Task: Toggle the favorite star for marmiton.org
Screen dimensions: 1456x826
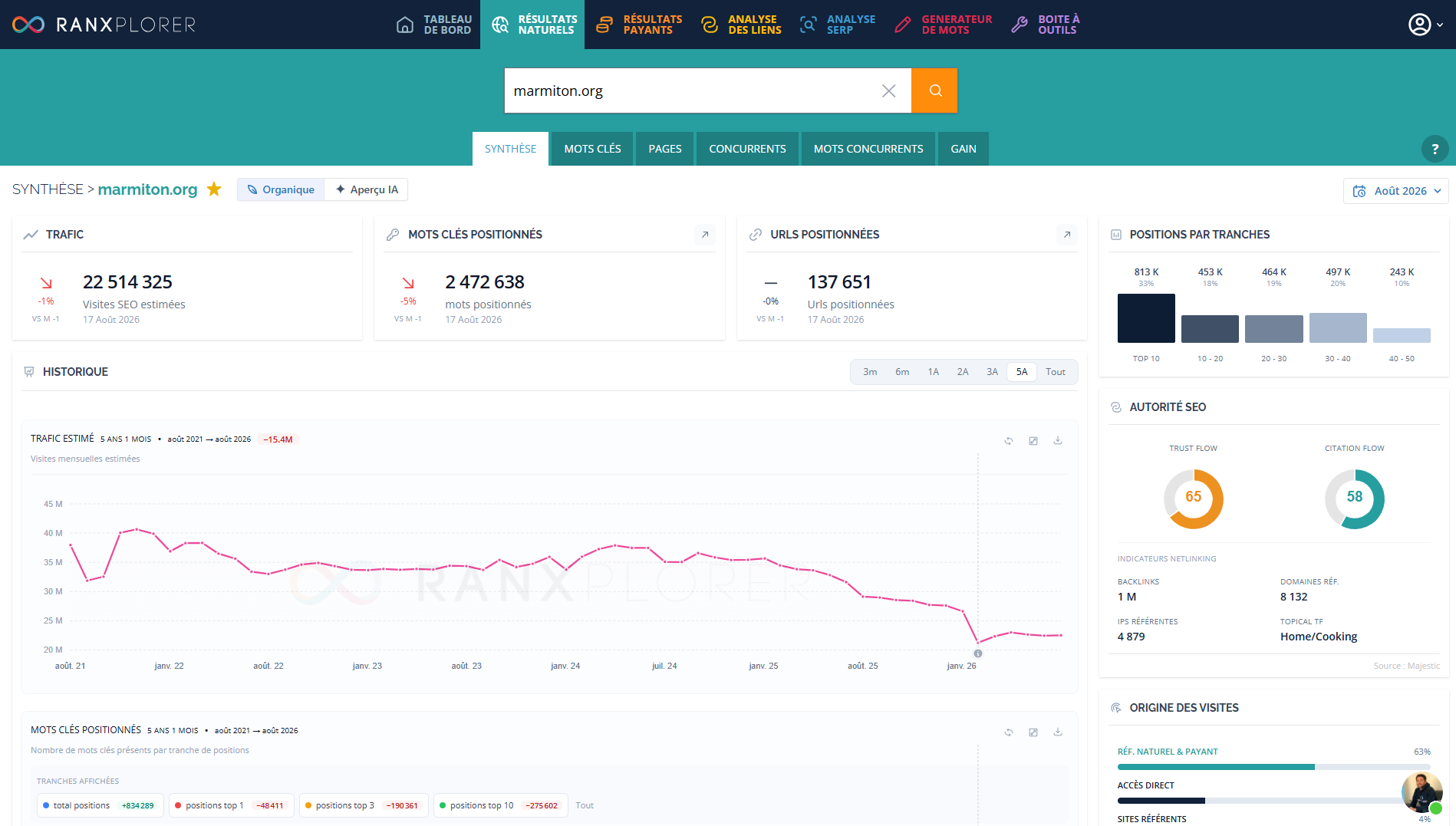Action: click(x=214, y=189)
